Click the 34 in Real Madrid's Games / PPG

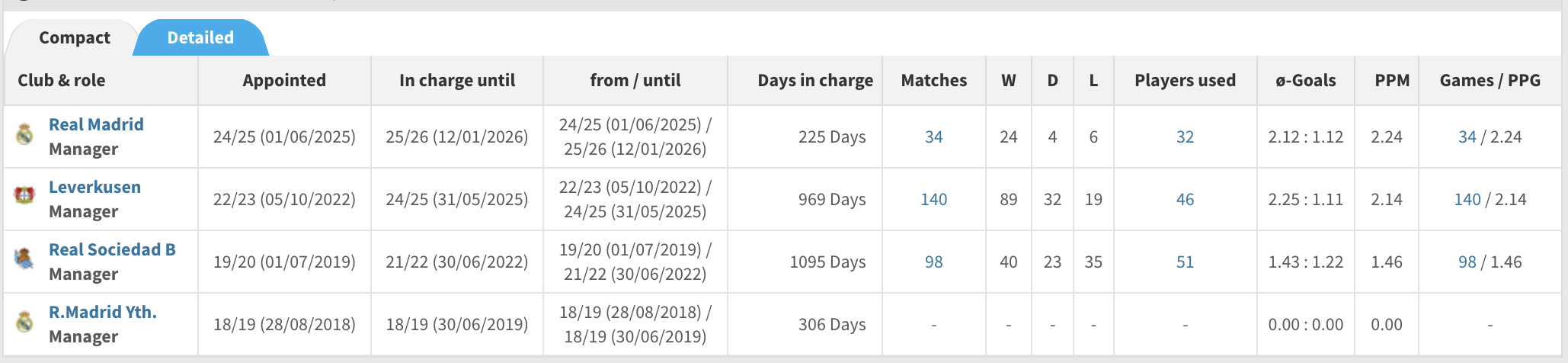pos(1467,137)
